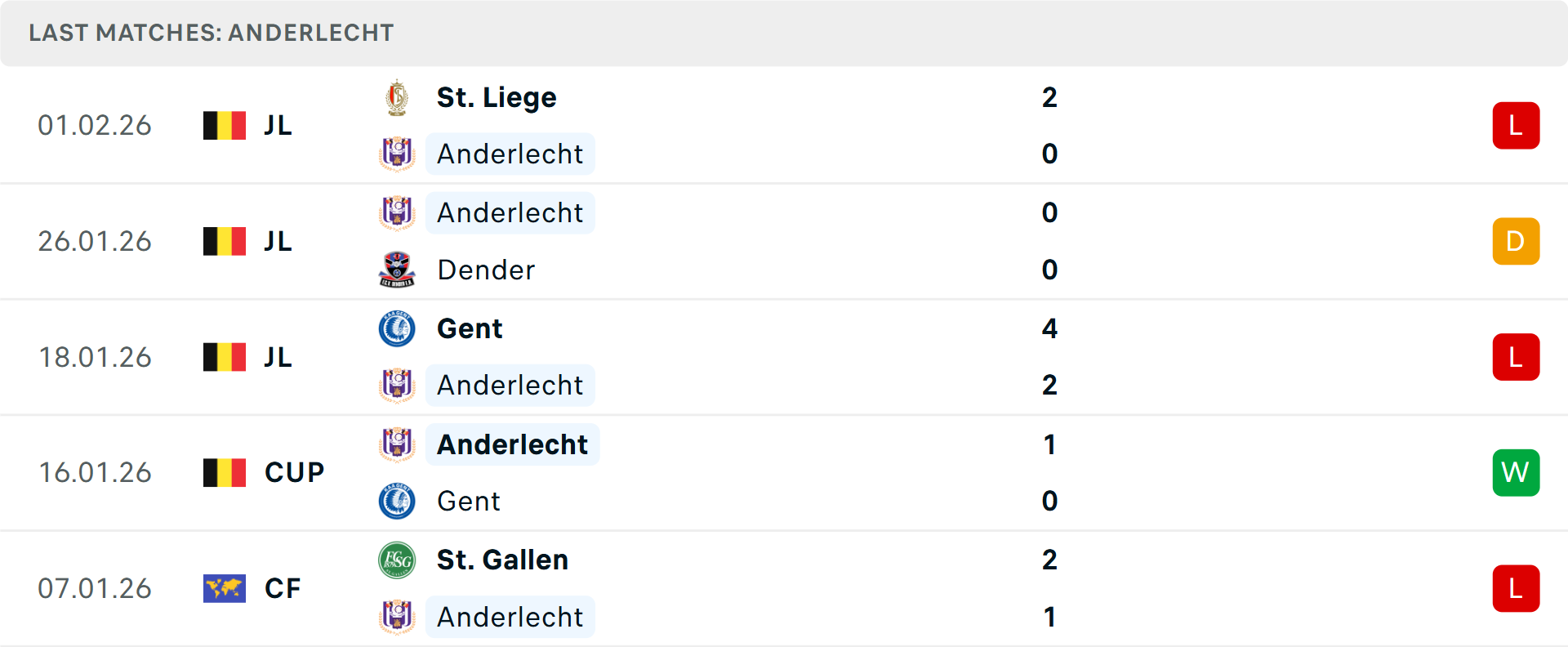Click the Belgian flag beside the CUP match
The image size is (1568, 647).
224,472
